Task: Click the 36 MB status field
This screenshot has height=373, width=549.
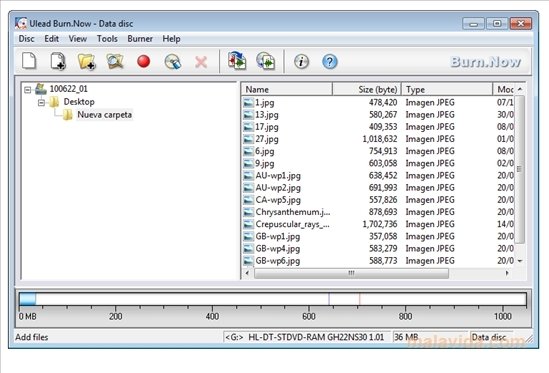Action: tap(430, 337)
